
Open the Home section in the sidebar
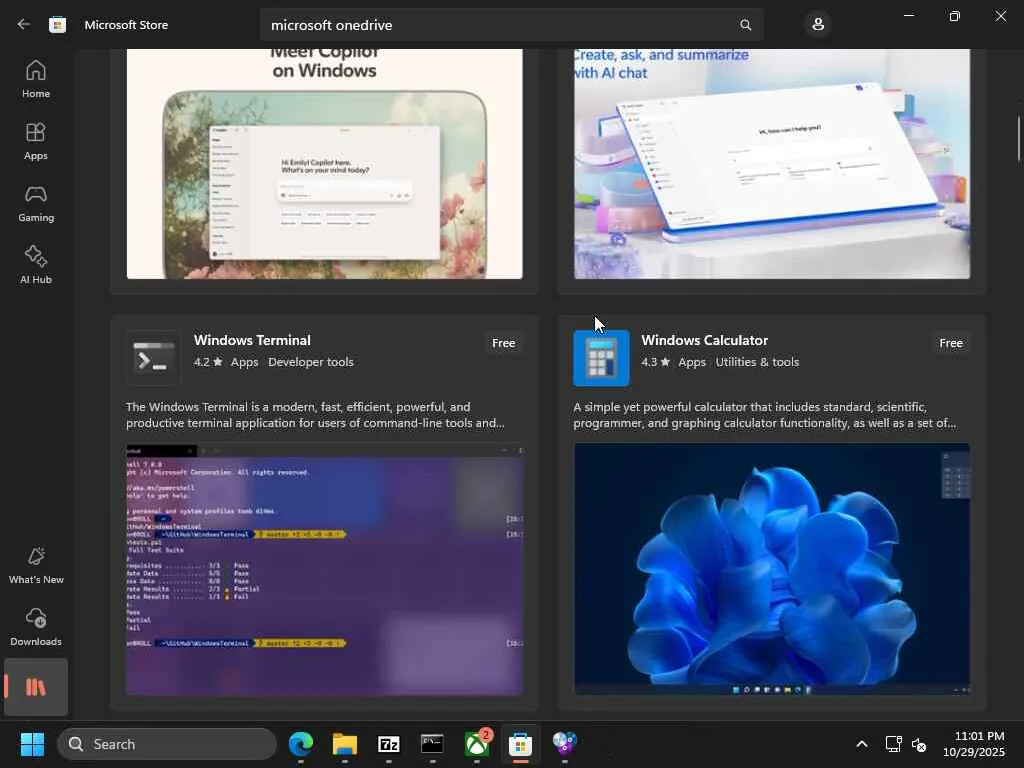[36, 79]
